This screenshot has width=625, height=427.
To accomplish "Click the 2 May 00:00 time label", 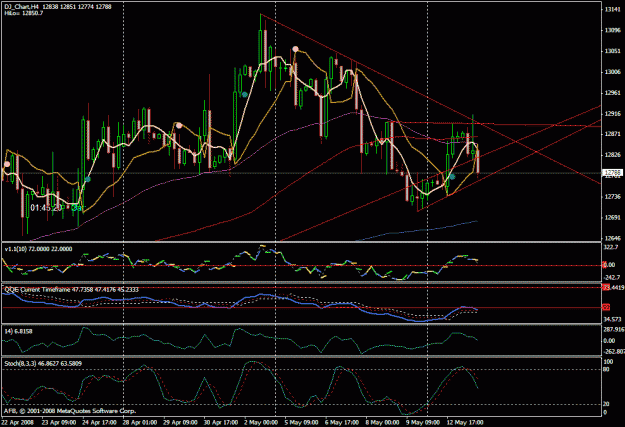I will (x=261, y=422).
